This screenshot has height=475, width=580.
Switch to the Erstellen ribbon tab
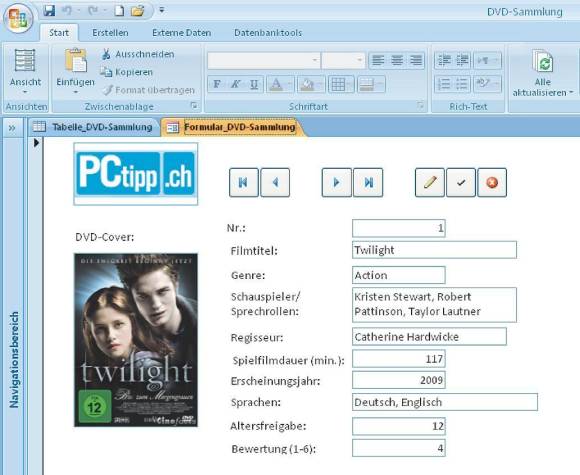tap(110, 33)
